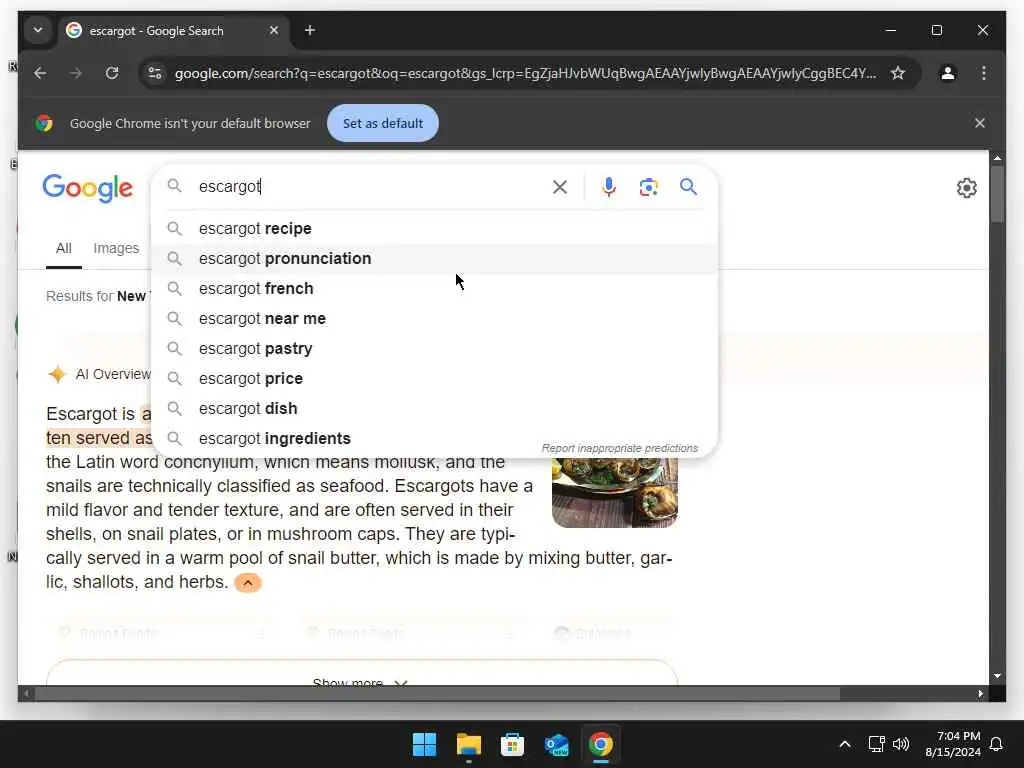Search by image with Google Lens
1024x768 pixels.
[648, 187]
